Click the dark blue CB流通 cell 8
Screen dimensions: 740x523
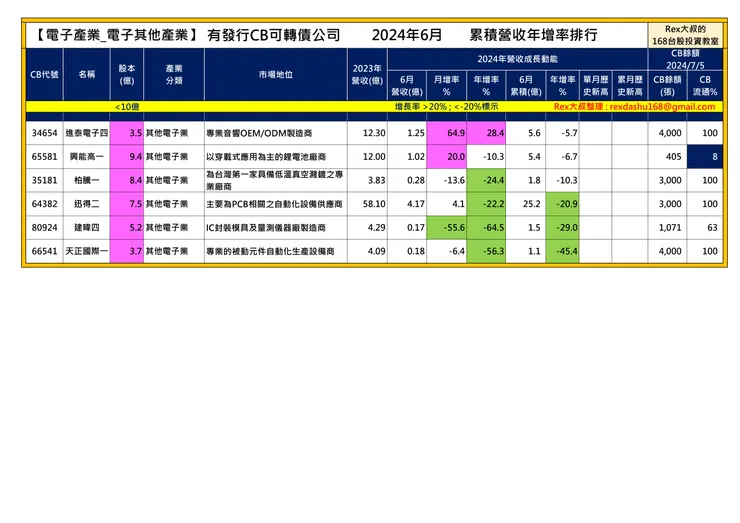point(705,157)
